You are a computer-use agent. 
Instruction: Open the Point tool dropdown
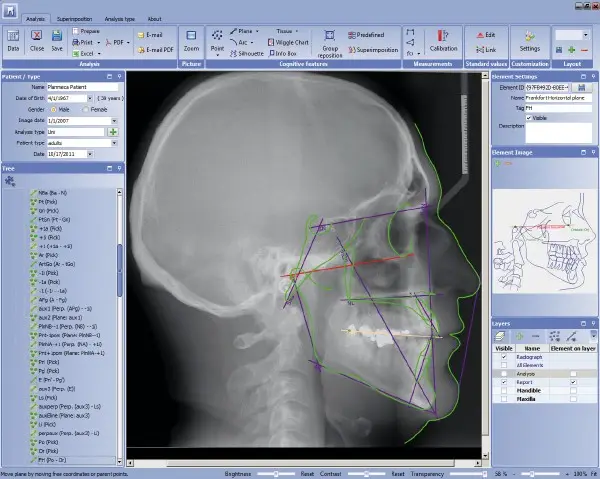(218, 55)
